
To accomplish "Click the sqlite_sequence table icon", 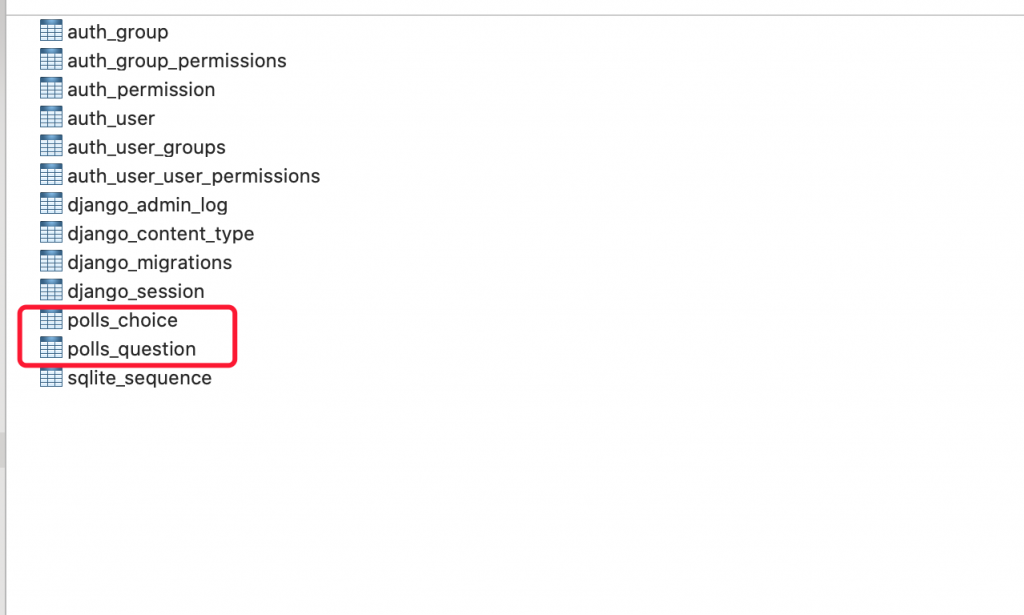I will click(51, 378).
